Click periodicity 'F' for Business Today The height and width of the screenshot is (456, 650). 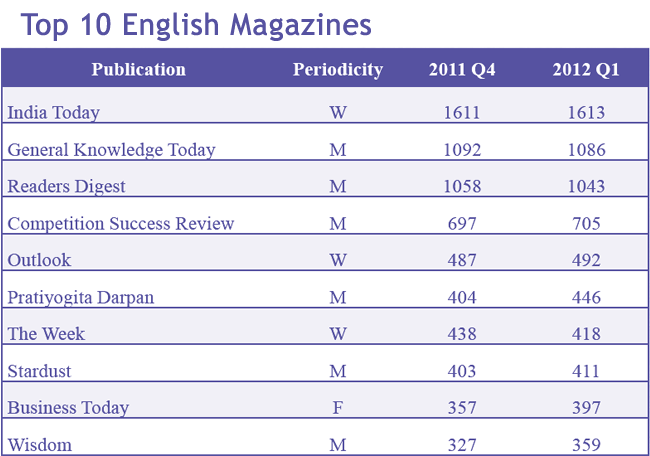point(338,408)
